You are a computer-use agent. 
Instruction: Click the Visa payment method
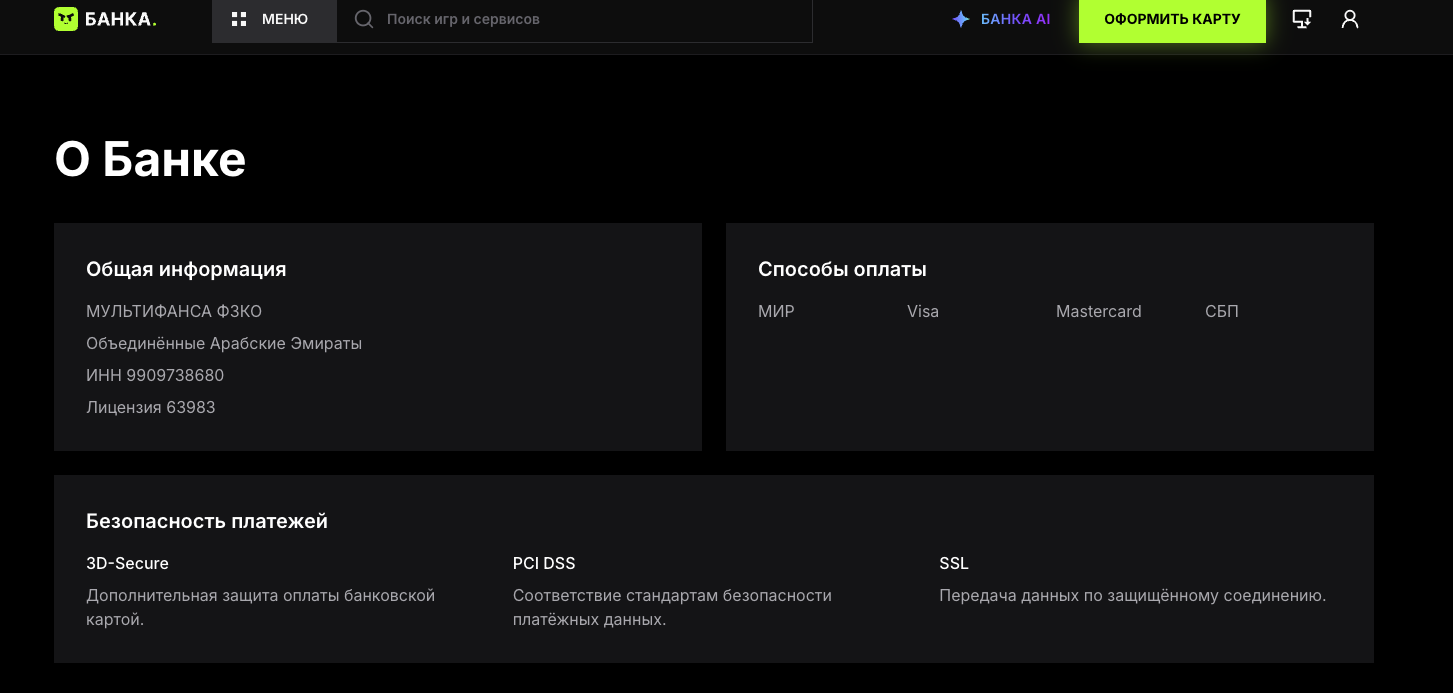923,311
